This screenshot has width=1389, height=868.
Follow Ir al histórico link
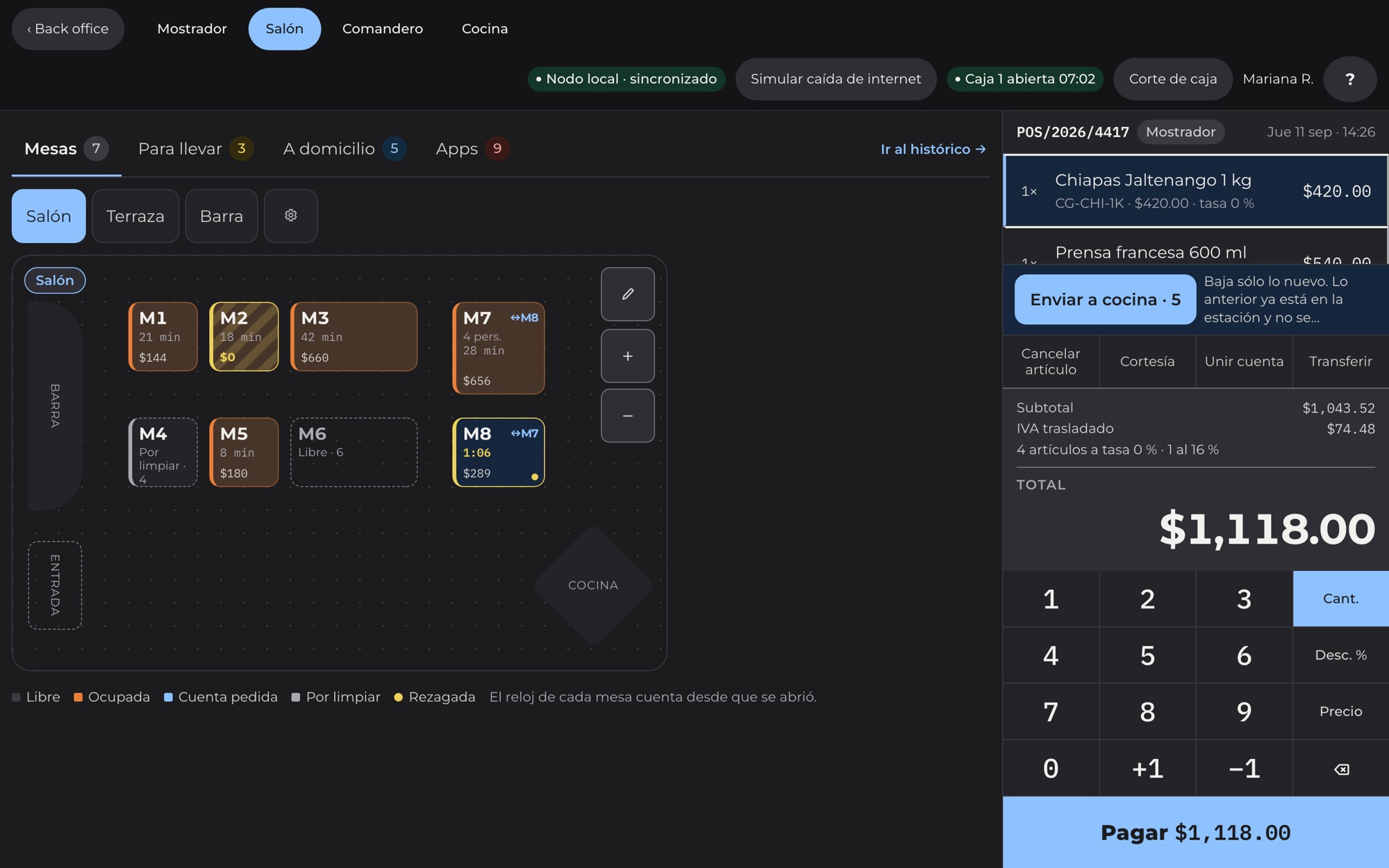(933, 149)
